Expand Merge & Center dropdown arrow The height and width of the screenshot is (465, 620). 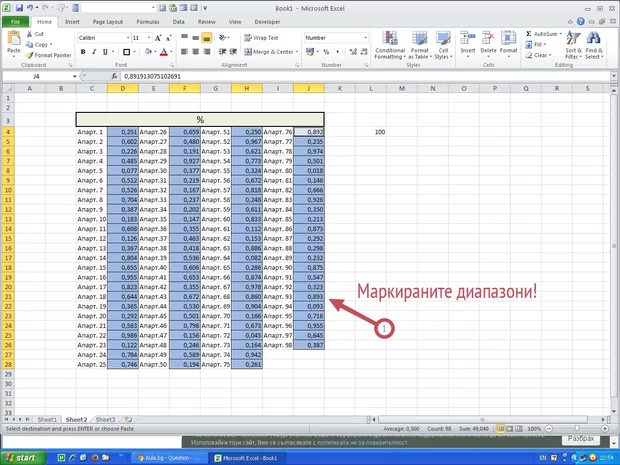pyautogui.click(x=297, y=52)
